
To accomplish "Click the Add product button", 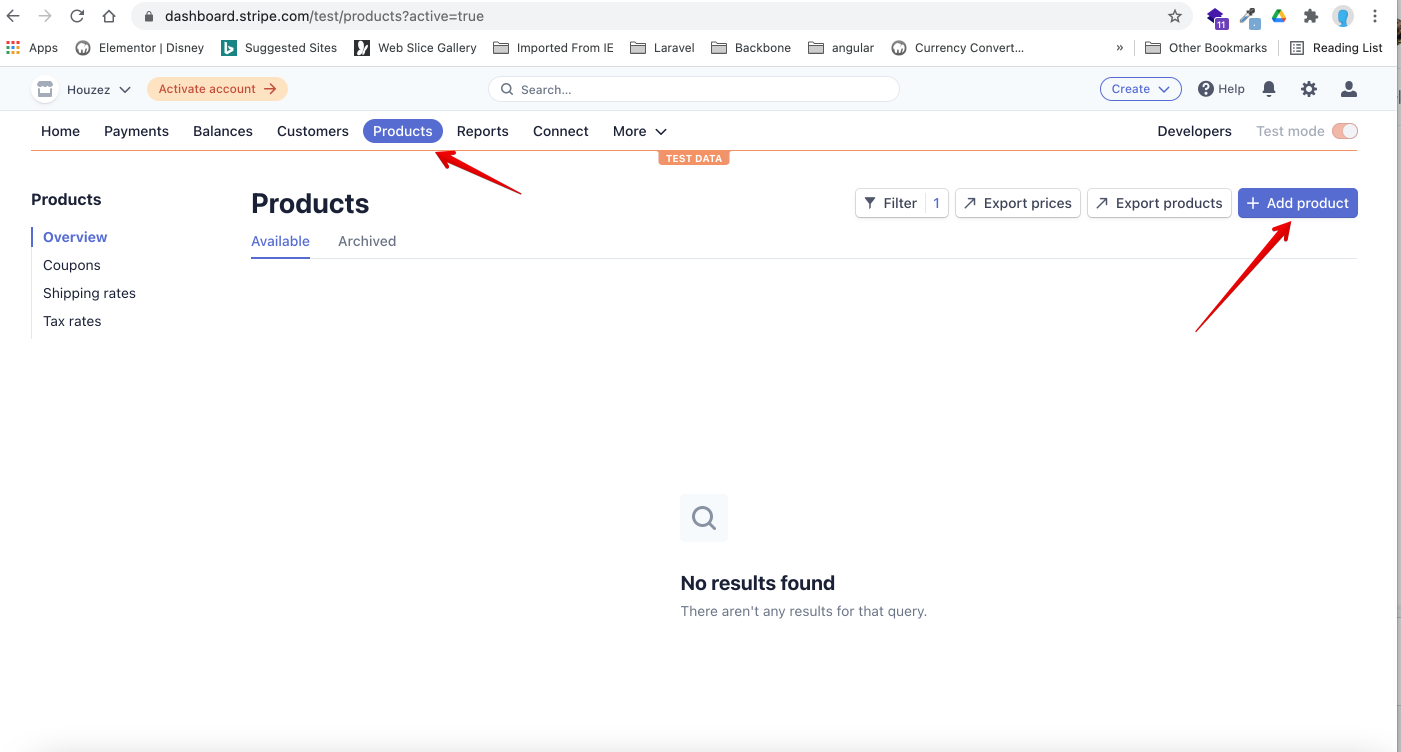I will [x=1298, y=203].
